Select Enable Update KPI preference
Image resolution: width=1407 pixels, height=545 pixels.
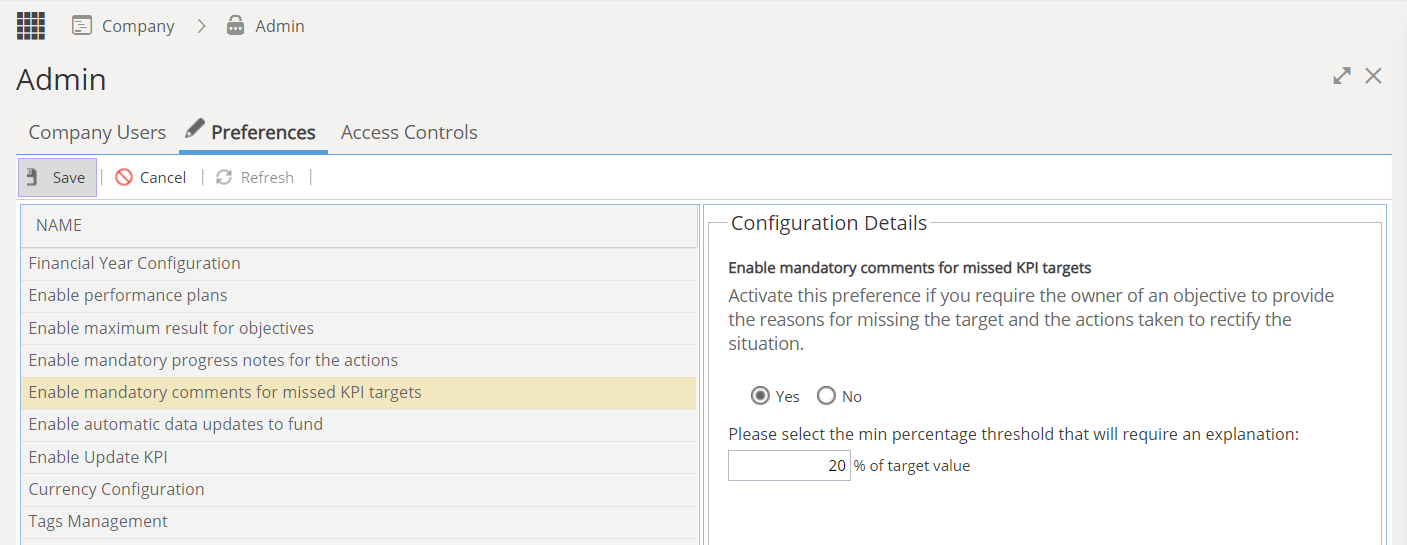click(x=359, y=457)
